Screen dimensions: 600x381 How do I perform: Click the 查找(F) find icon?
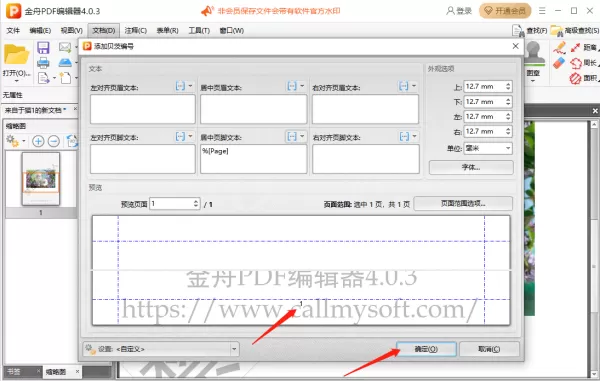tap(518, 31)
